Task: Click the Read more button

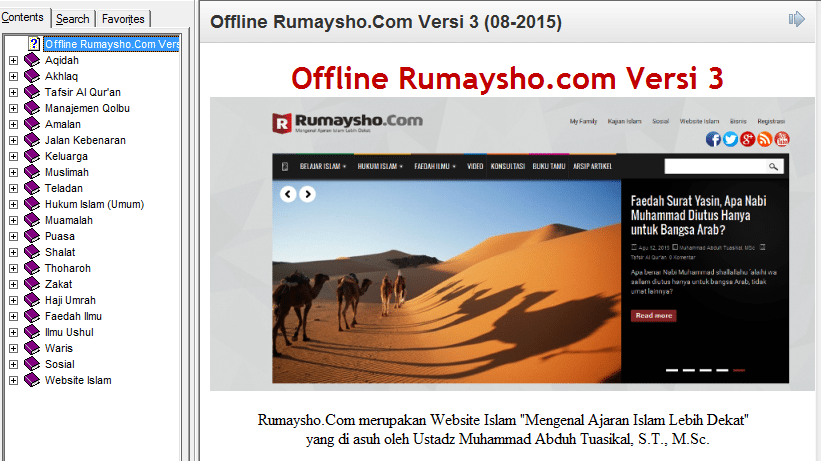Action: tap(653, 315)
